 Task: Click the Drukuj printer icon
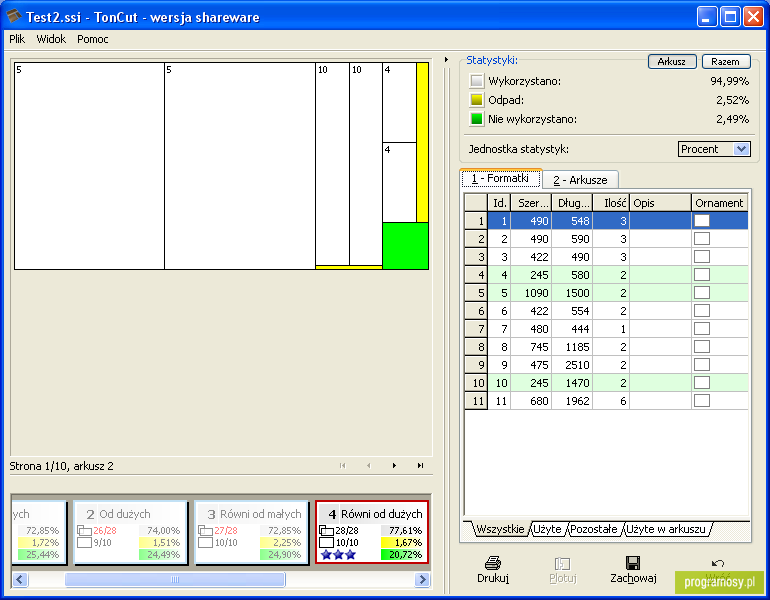coord(493,563)
